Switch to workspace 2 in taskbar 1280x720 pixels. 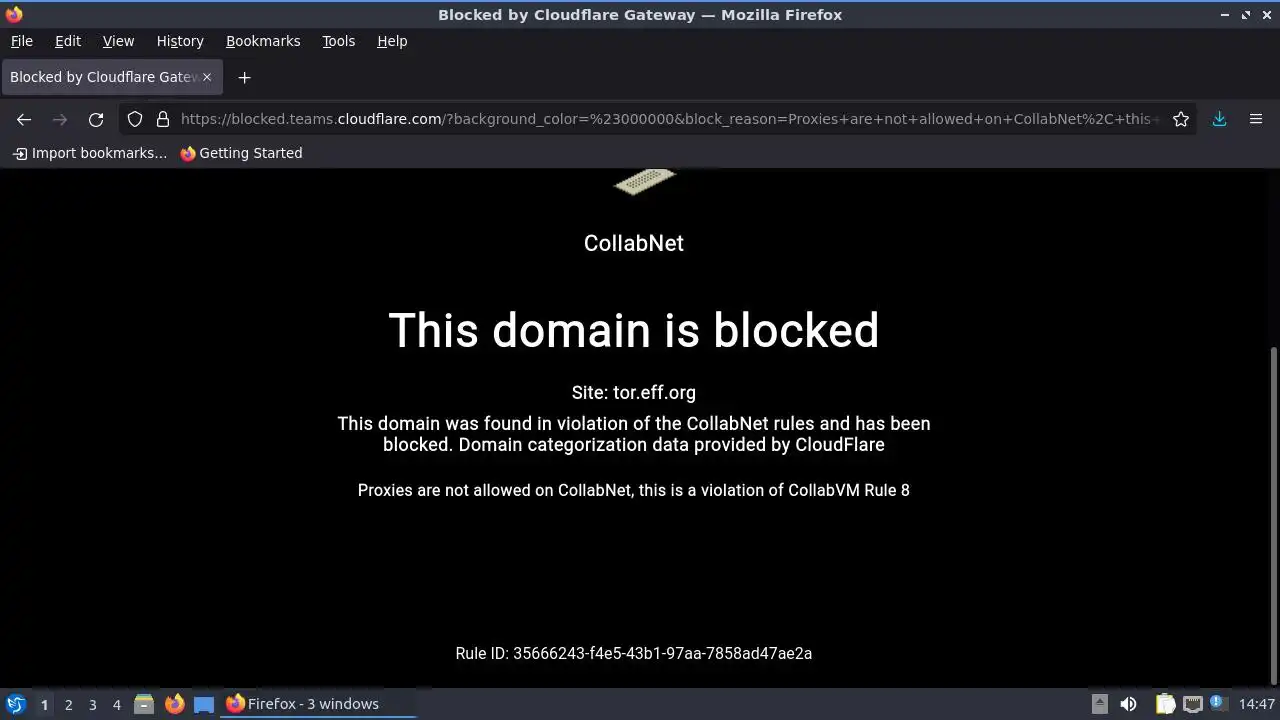click(69, 704)
